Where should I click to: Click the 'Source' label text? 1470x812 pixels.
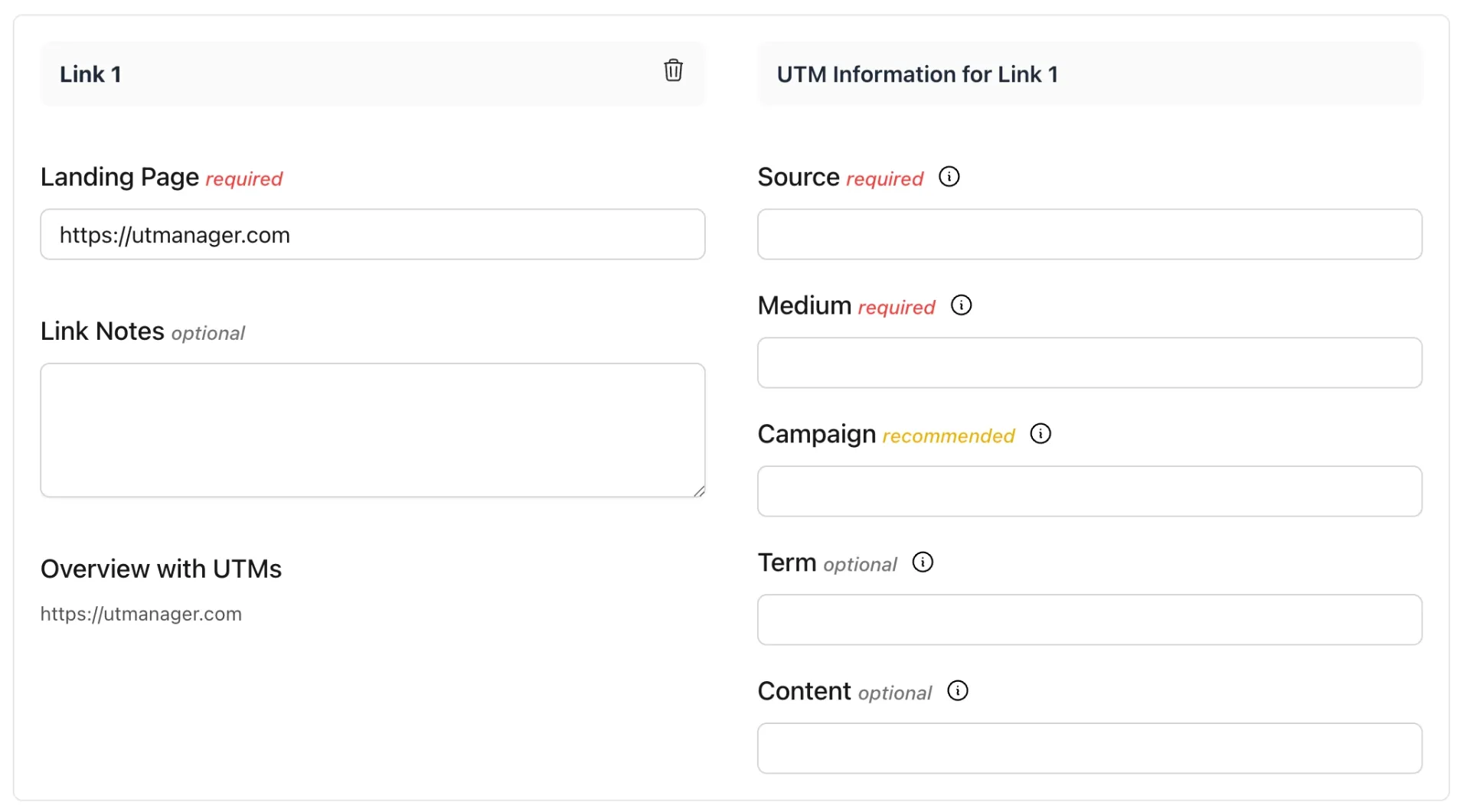tap(798, 177)
